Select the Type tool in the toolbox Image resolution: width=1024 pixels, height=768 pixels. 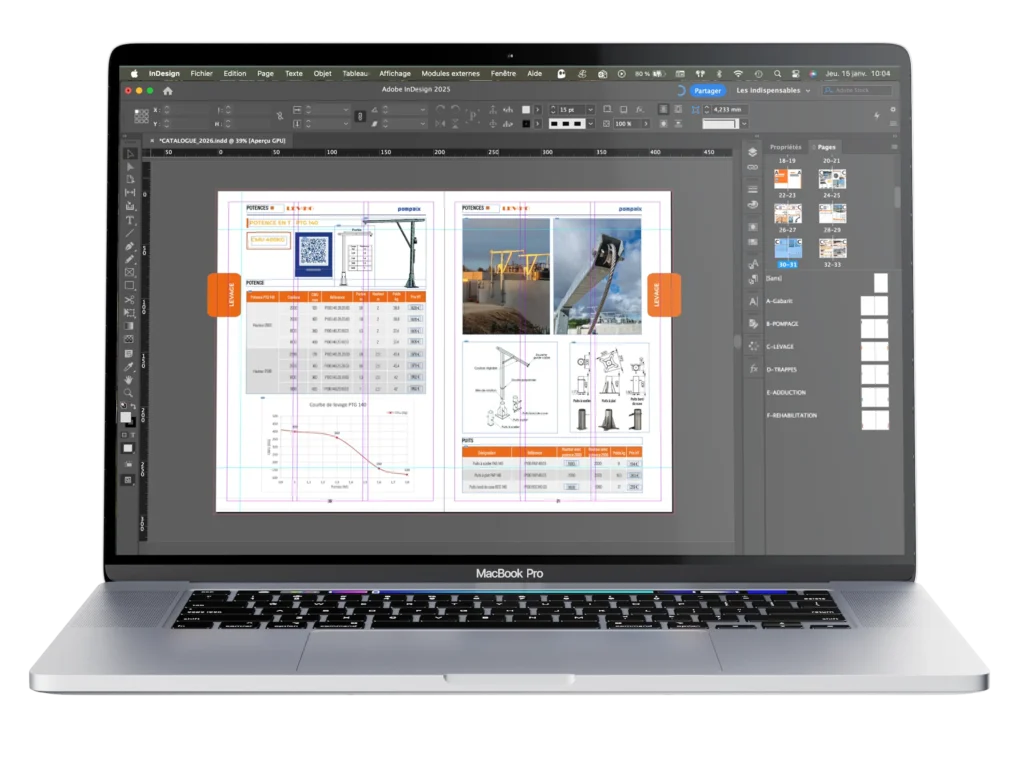pyautogui.click(x=130, y=220)
